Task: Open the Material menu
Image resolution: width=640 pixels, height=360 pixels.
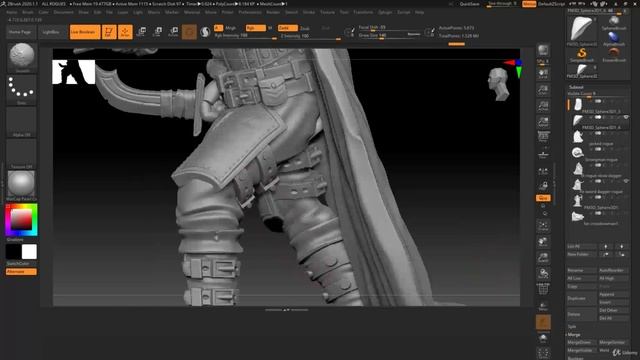Action: [x=192, y=12]
